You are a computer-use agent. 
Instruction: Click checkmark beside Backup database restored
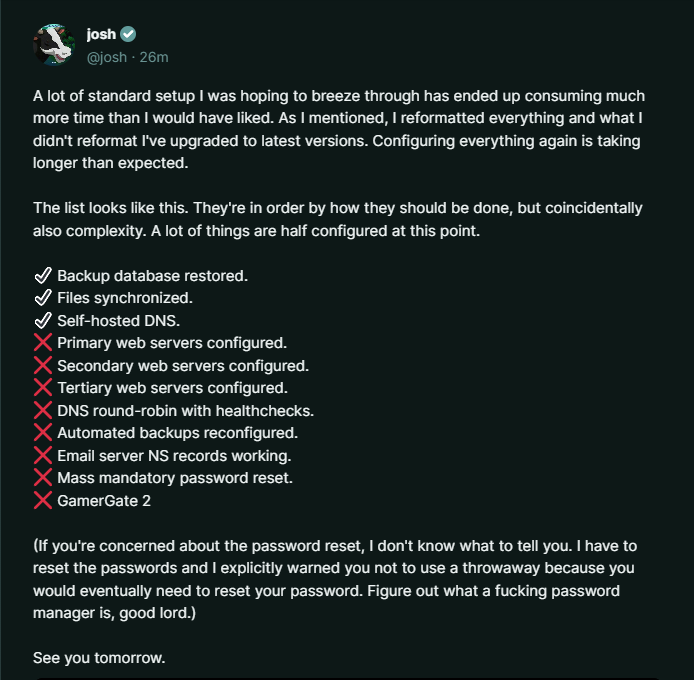click(x=43, y=275)
